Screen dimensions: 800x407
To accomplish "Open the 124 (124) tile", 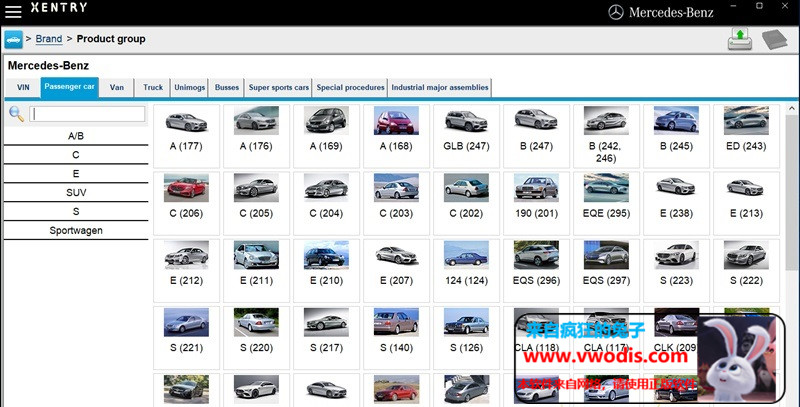I will (466, 271).
